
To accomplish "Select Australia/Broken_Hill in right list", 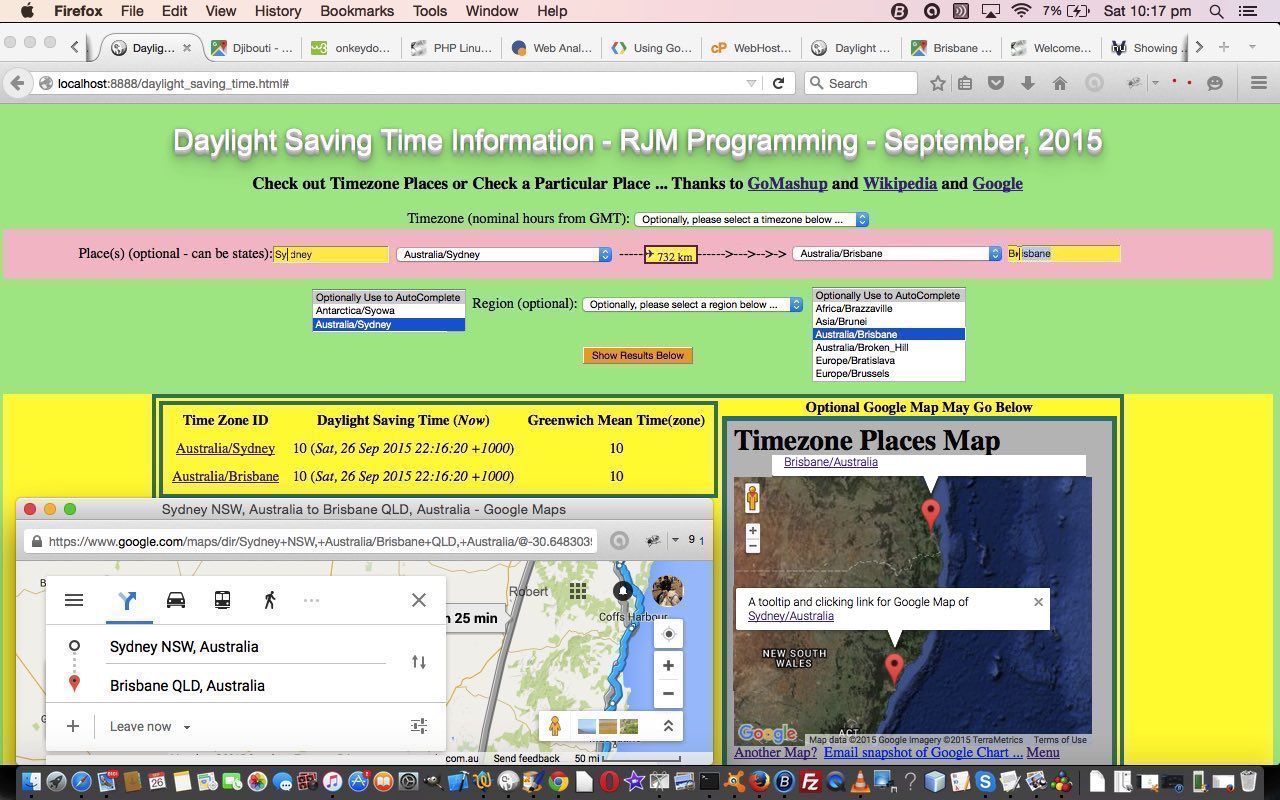I will [888, 347].
